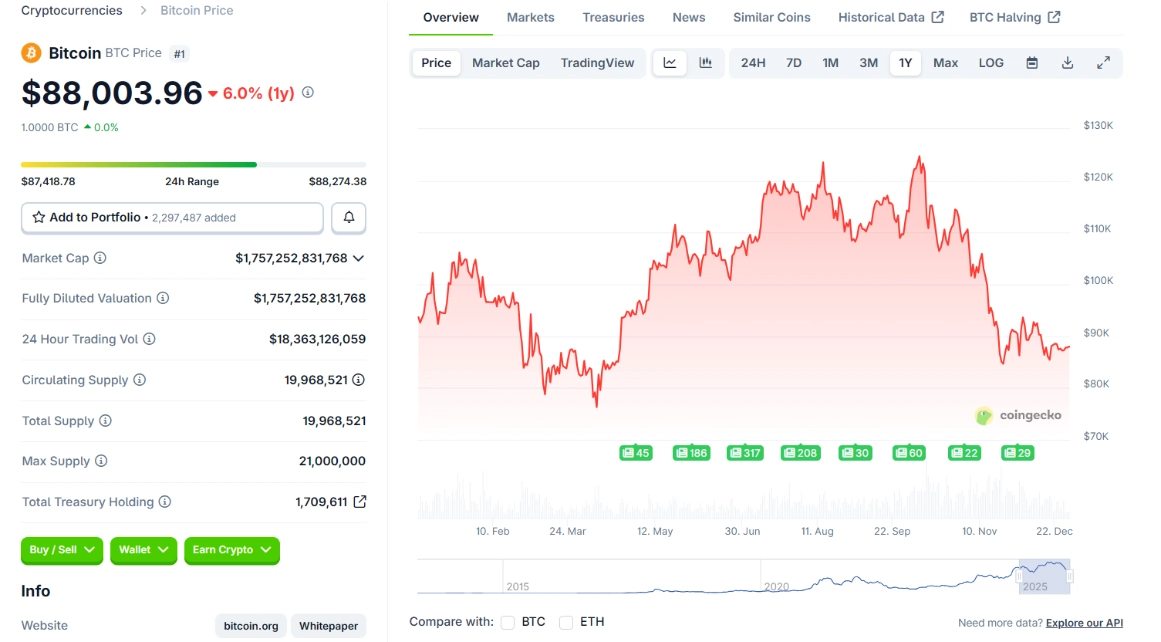Select the TradingView chart tab
This screenshot has height=642, width=1161.
(597, 62)
